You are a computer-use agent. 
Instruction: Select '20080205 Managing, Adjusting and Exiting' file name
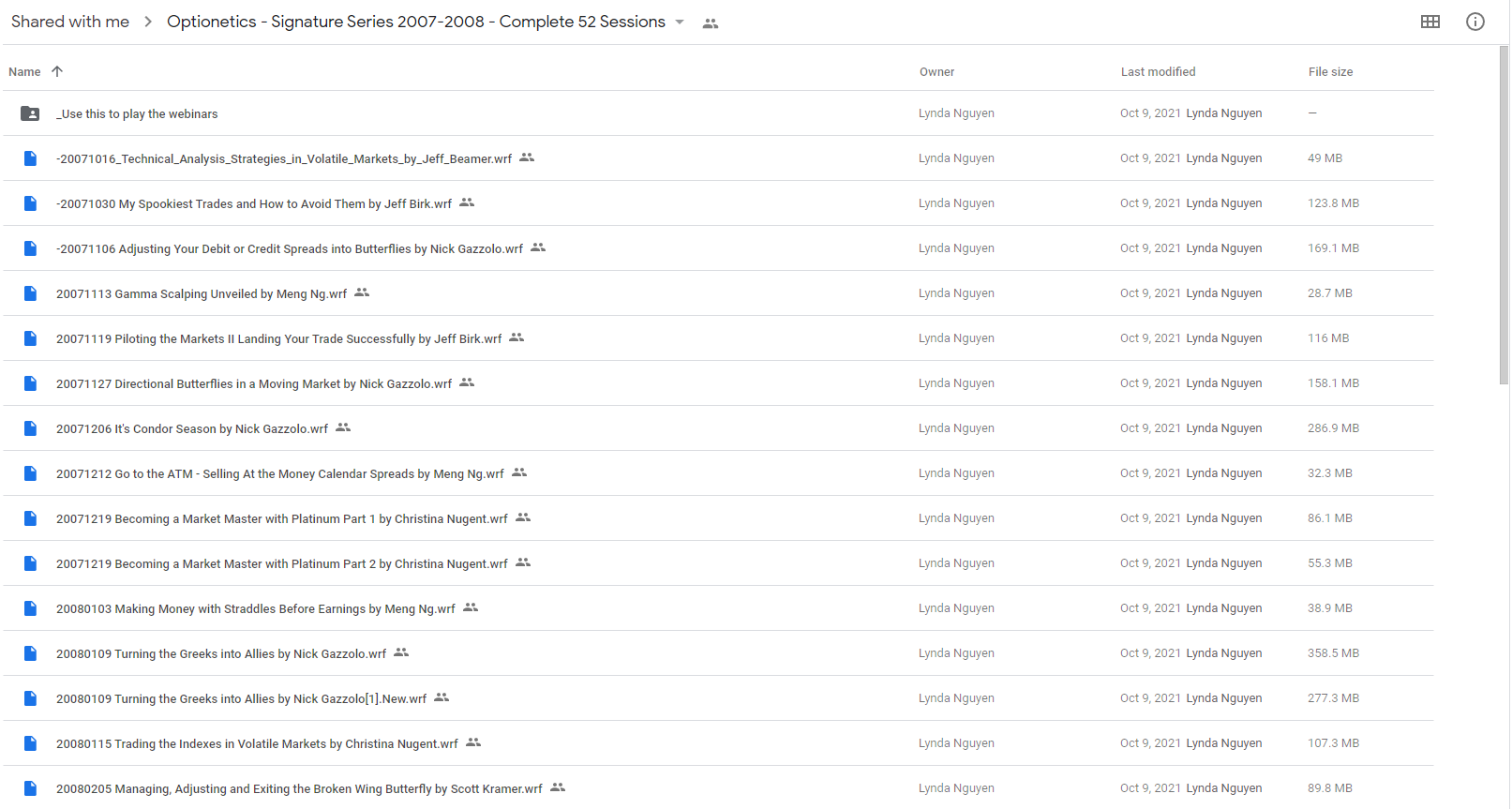click(x=300, y=789)
